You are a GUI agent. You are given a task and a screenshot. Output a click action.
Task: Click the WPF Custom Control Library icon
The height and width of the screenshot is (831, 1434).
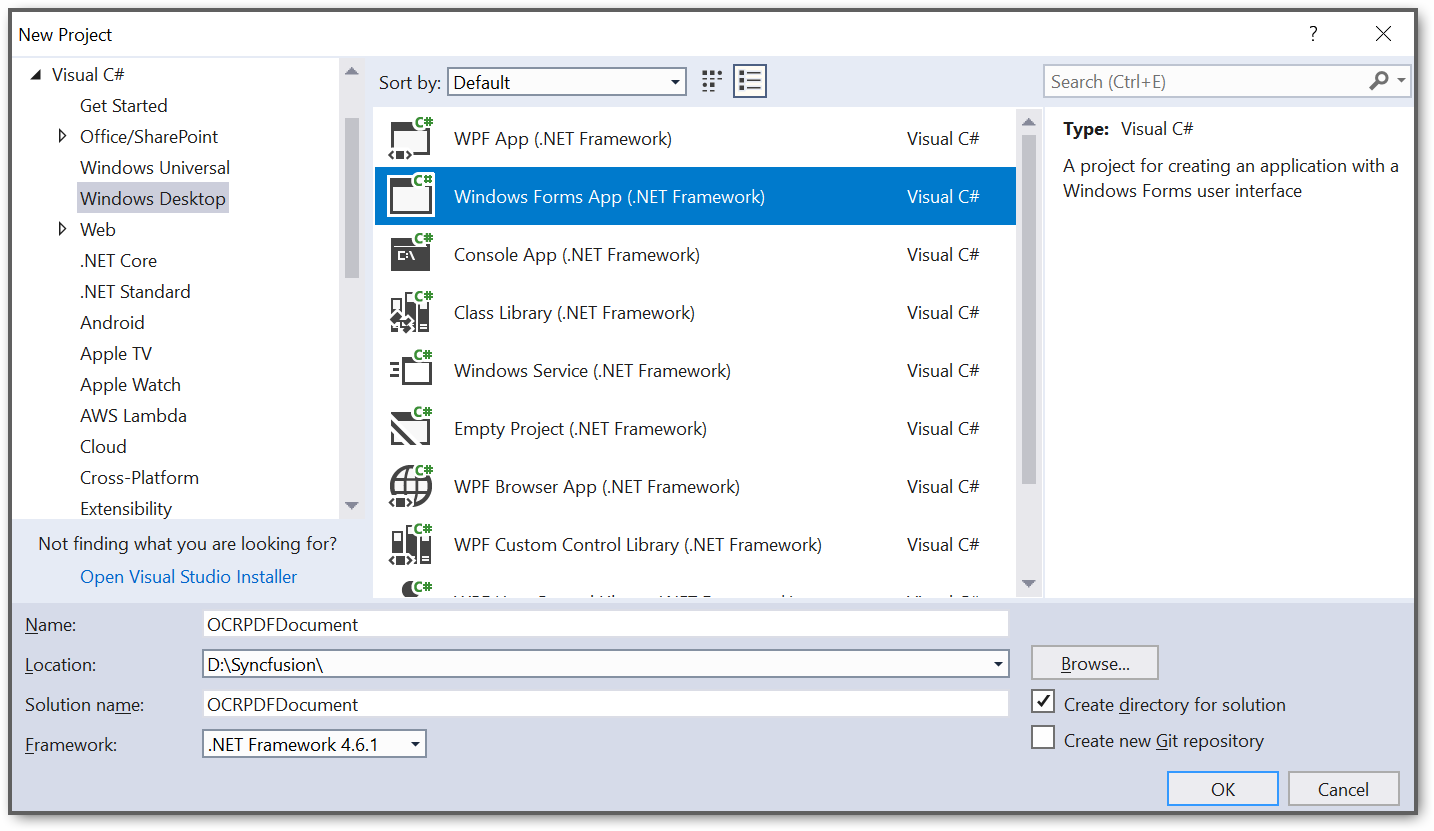(410, 544)
